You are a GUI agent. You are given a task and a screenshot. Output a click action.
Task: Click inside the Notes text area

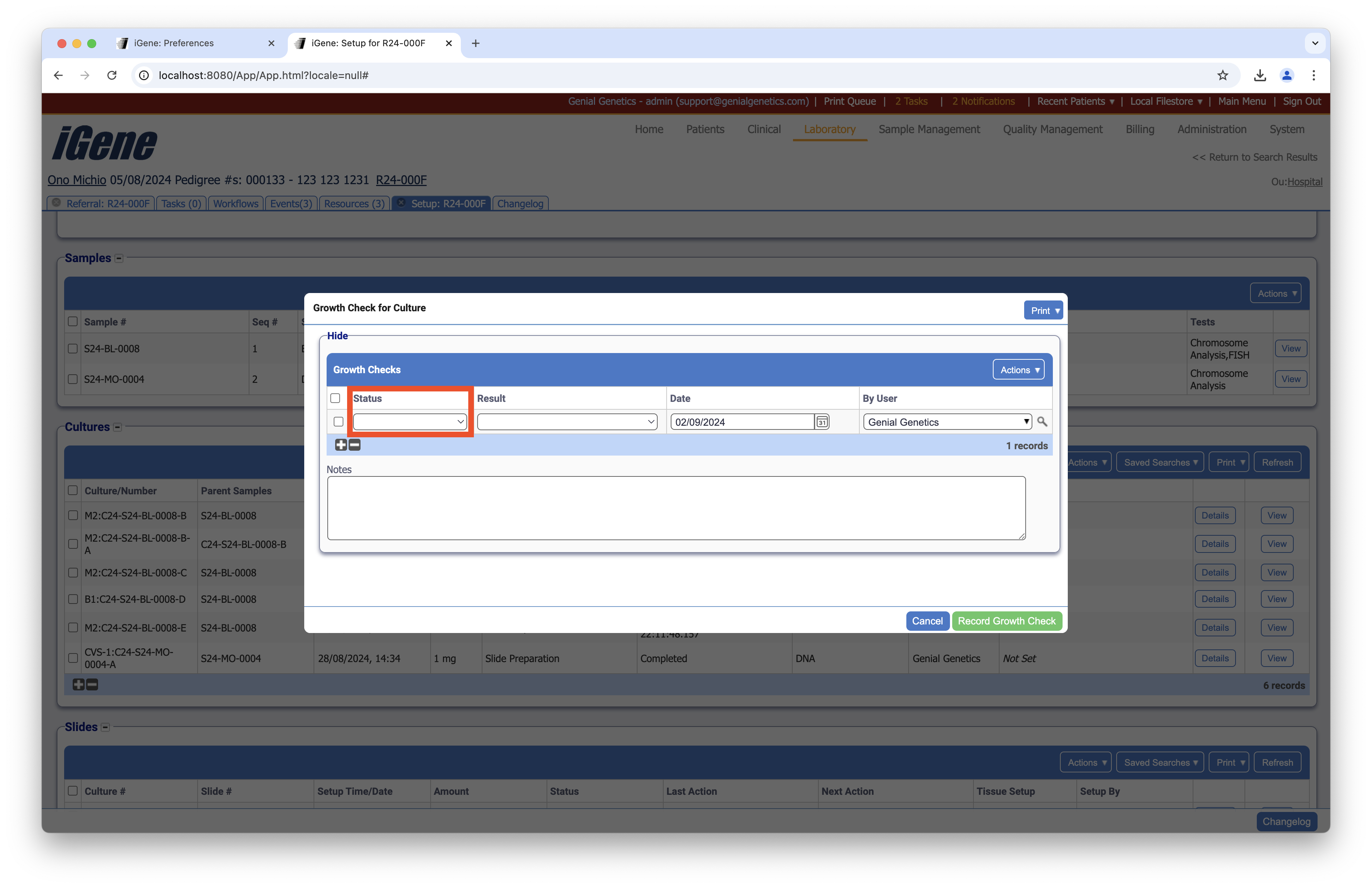tap(676, 508)
